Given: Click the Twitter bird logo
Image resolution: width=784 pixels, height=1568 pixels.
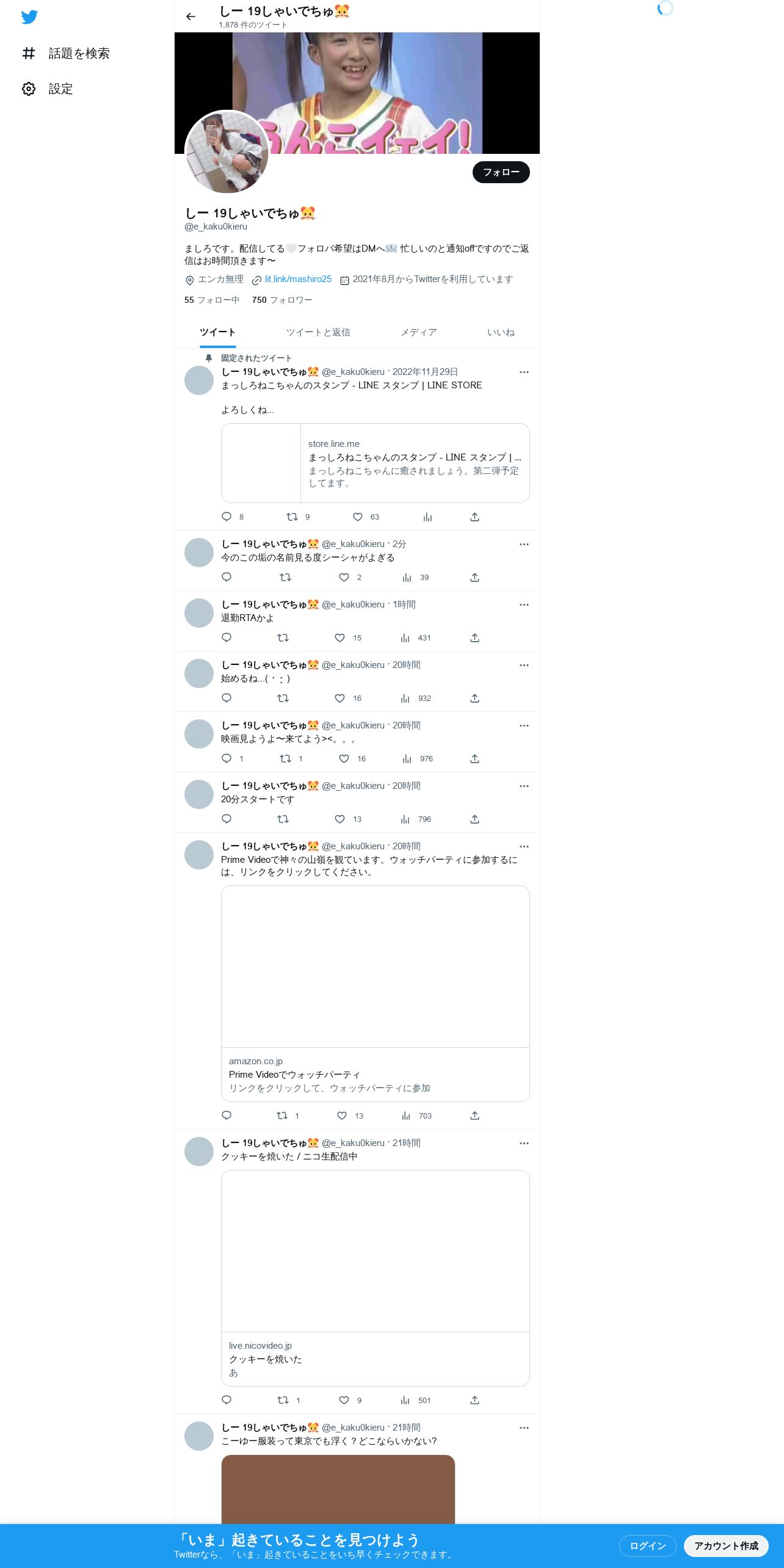Looking at the screenshot, I should point(29,17).
